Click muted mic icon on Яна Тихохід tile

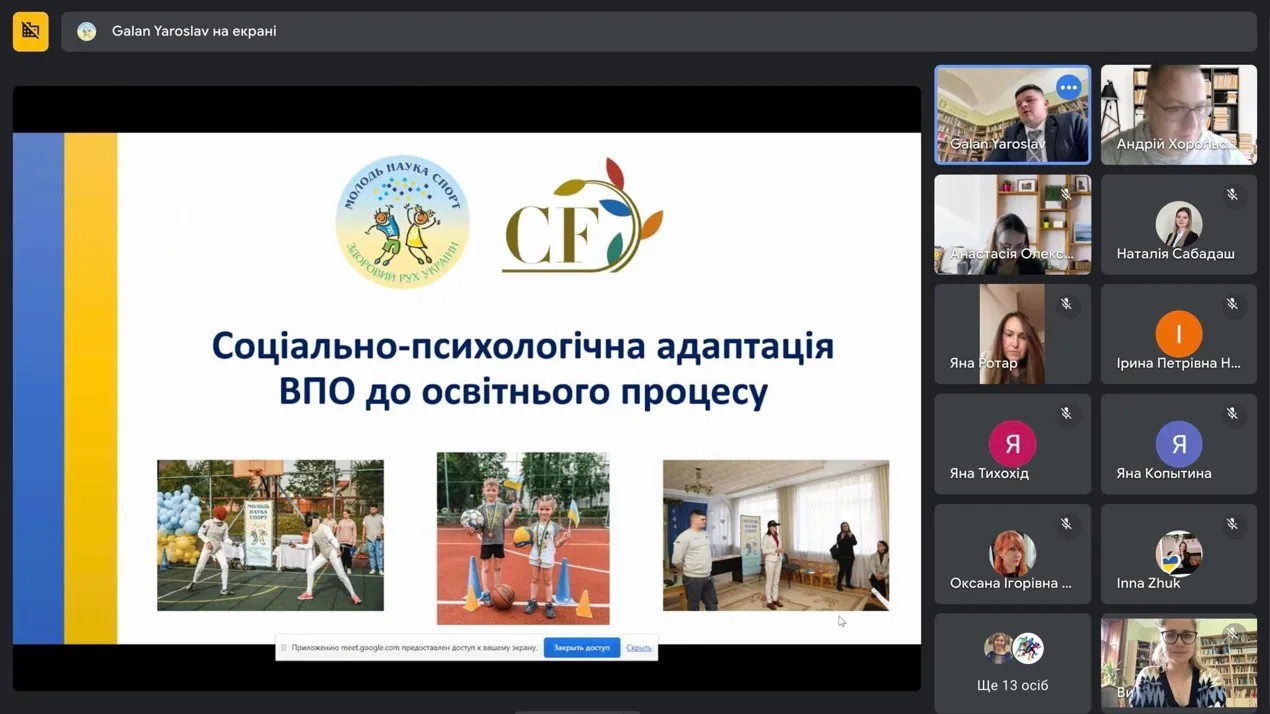pos(1066,414)
